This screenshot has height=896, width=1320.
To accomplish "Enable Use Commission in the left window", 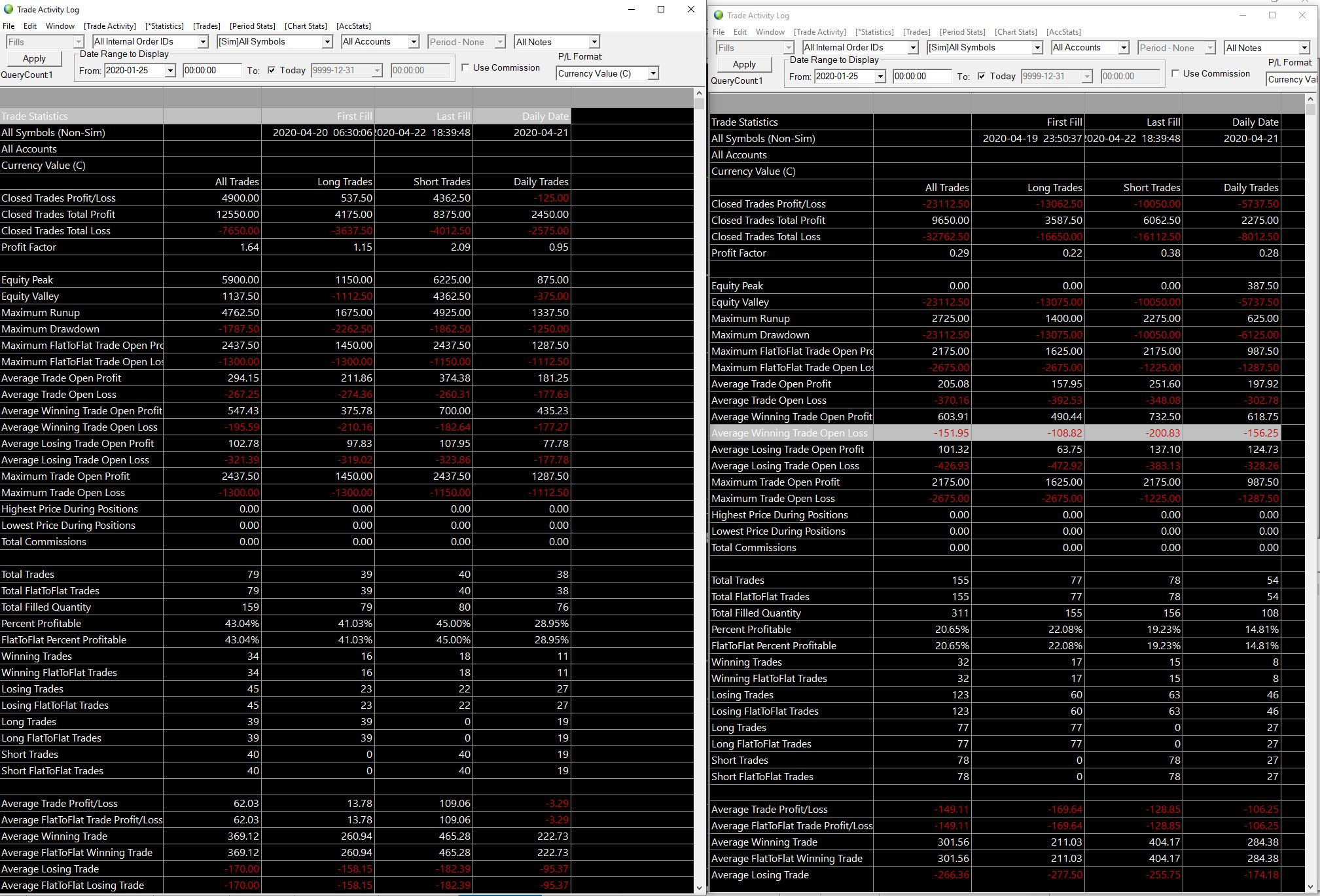I will pos(465,67).
